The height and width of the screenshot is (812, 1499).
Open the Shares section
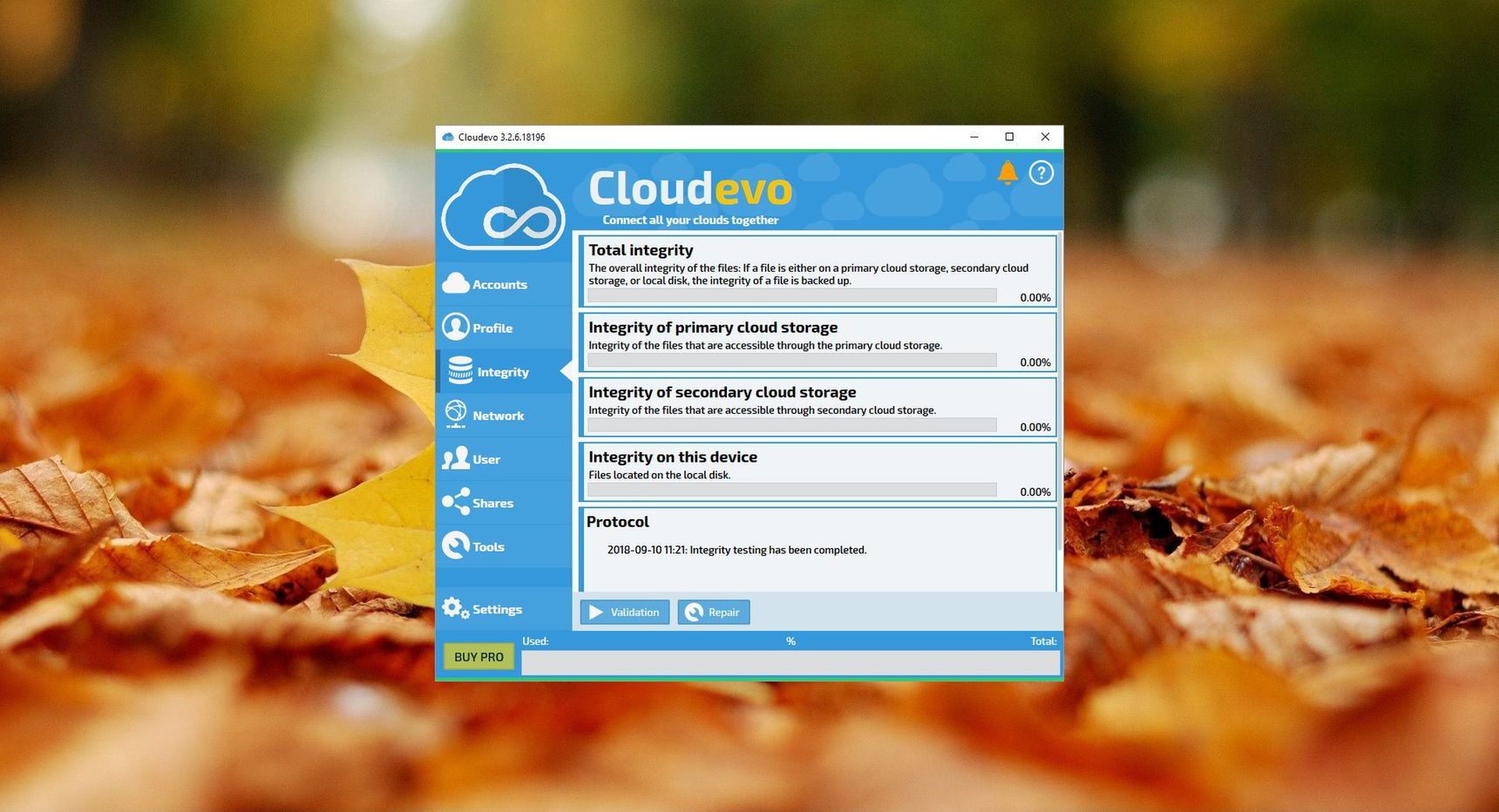pyautogui.click(x=492, y=503)
